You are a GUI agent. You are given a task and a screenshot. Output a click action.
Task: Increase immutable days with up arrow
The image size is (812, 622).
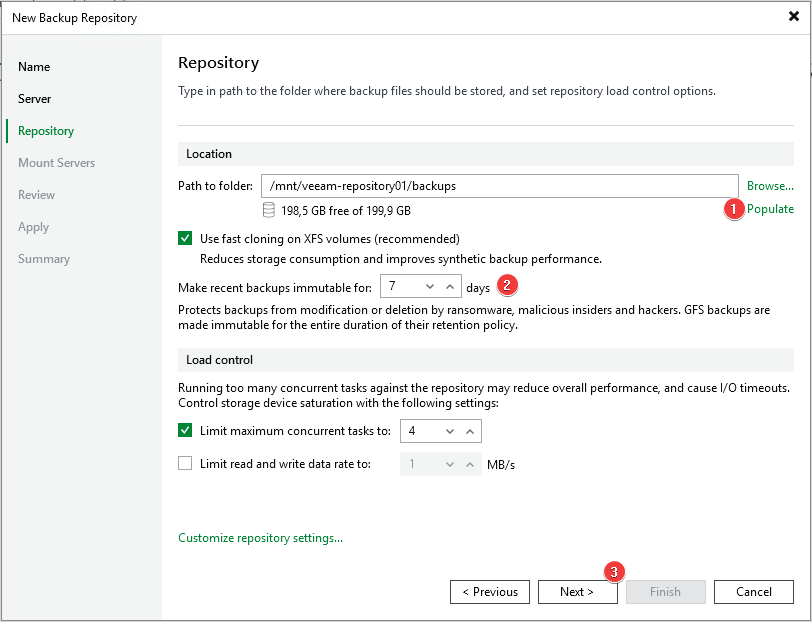(450, 287)
